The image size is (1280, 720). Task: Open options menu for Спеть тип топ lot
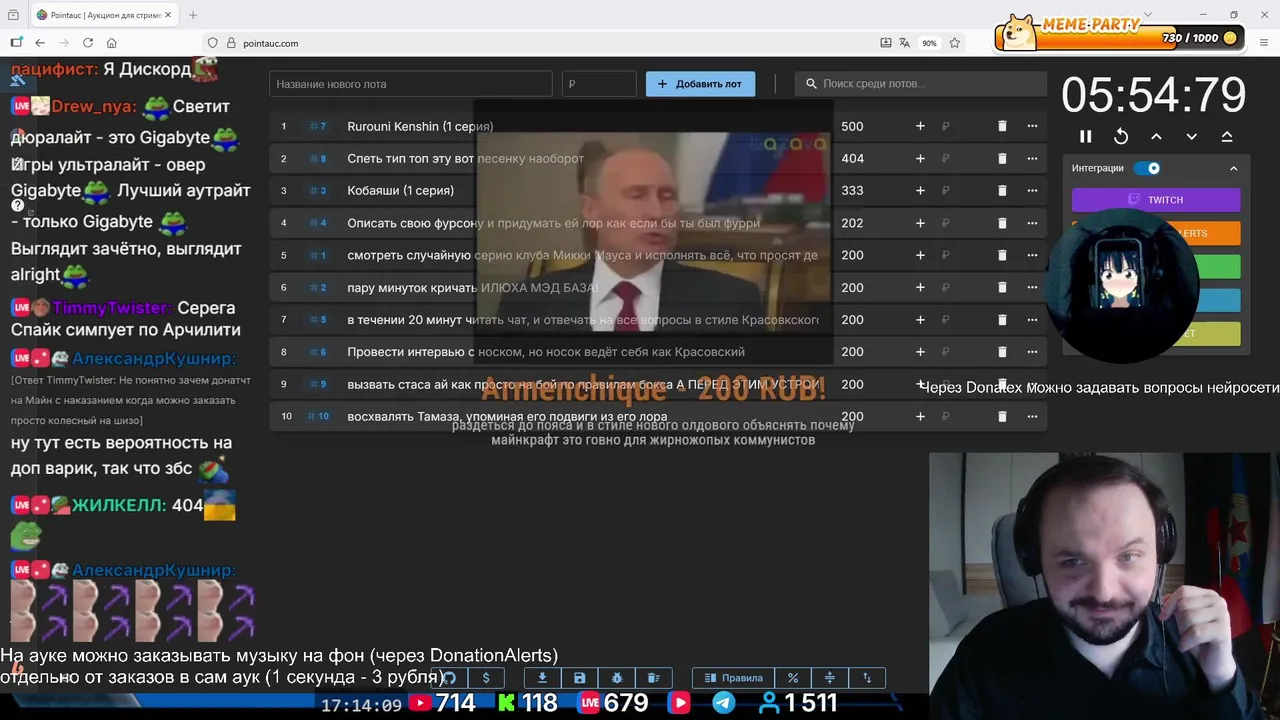pyautogui.click(x=1032, y=158)
